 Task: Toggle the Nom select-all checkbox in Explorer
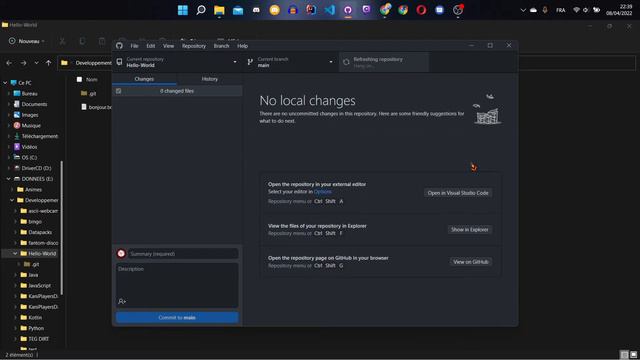point(79,79)
